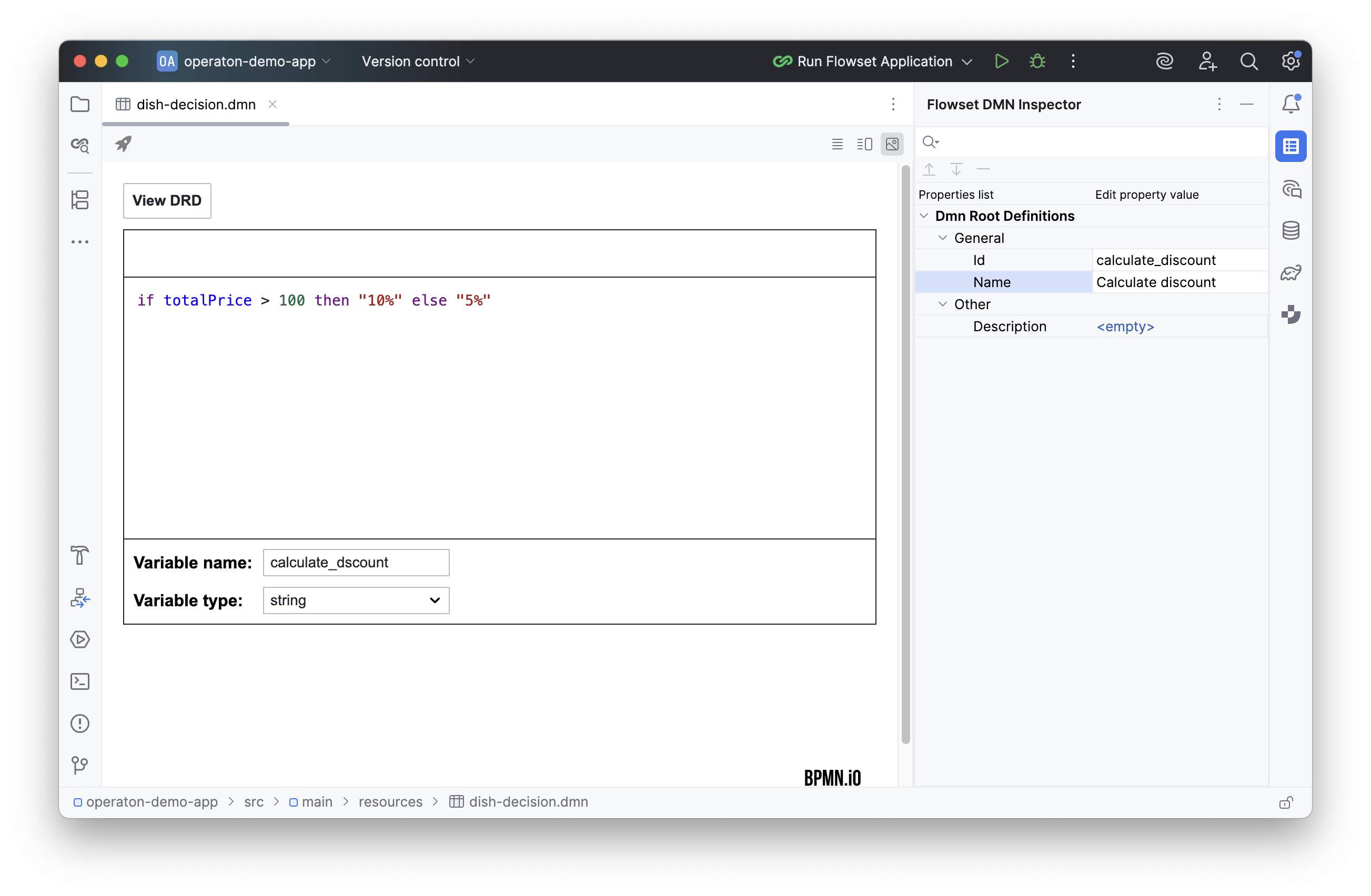Switch DMN editor to list view mode
The image size is (1371, 896).
(x=837, y=144)
